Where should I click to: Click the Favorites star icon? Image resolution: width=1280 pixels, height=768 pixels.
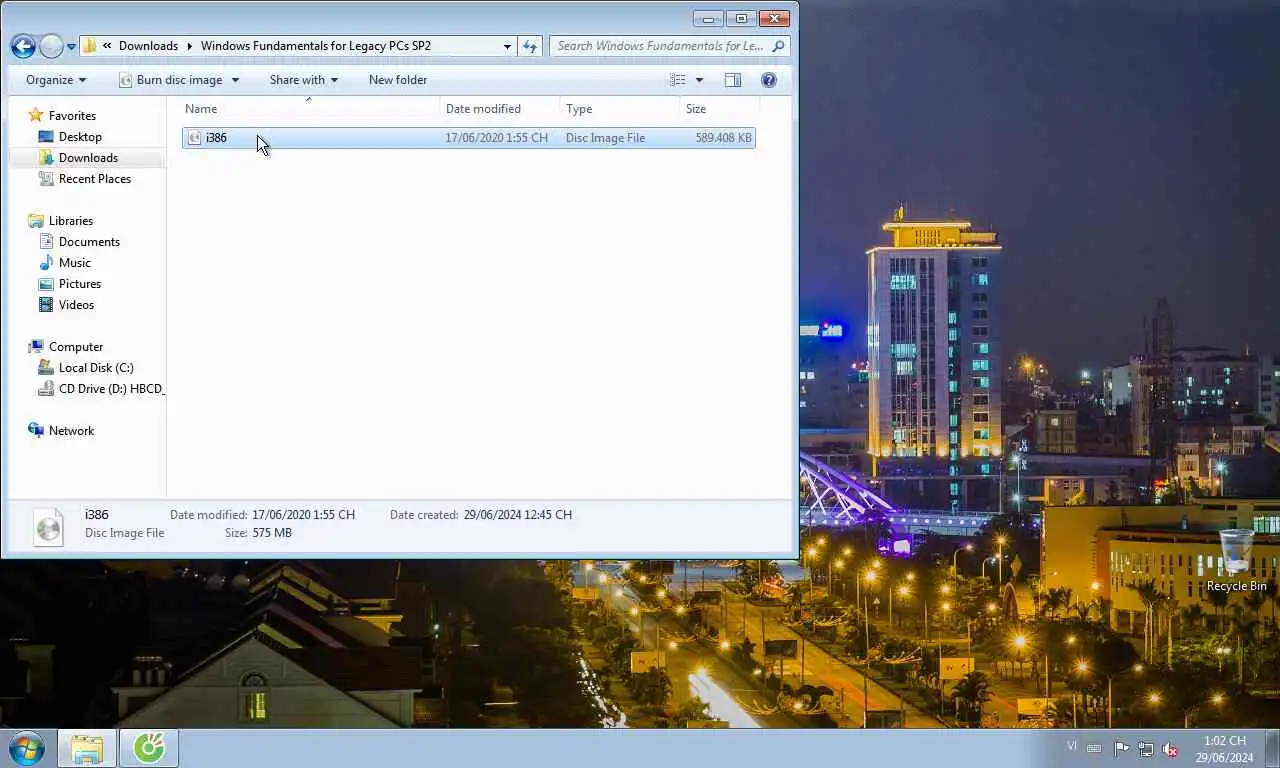coord(36,116)
